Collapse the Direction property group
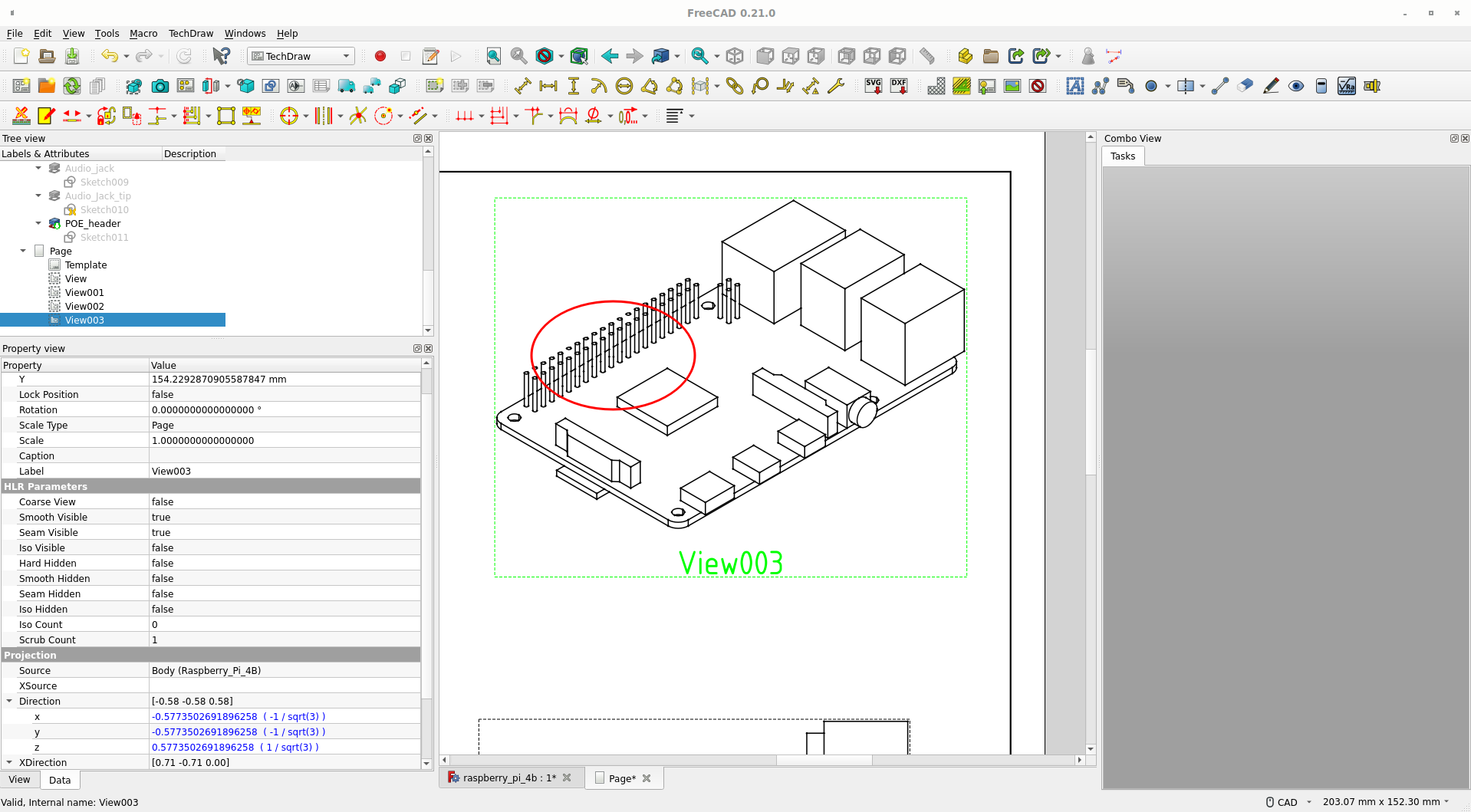The height and width of the screenshot is (812, 1471). tap(10, 701)
